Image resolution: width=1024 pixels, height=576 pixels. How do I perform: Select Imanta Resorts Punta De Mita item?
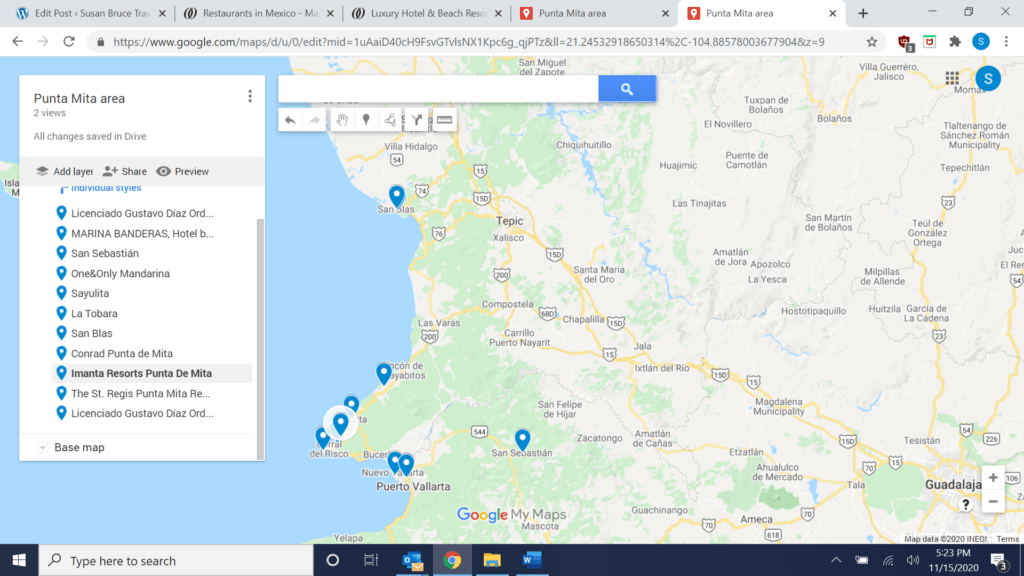(152, 374)
